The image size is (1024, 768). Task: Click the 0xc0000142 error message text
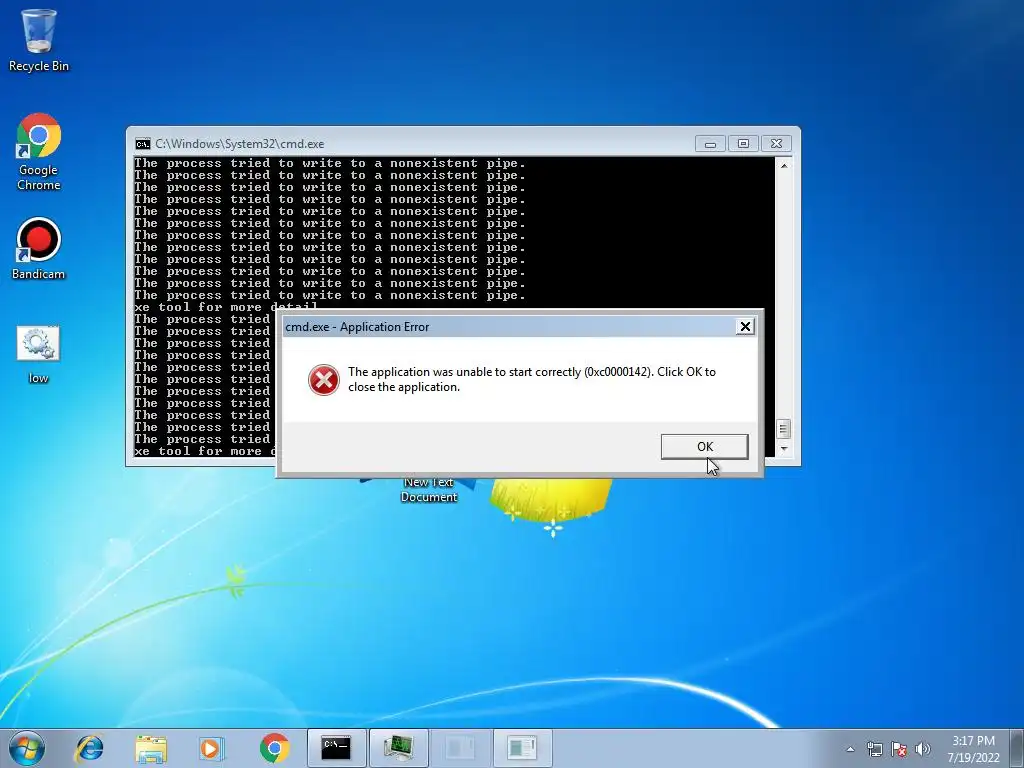pyautogui.click(x=532, y=379)
